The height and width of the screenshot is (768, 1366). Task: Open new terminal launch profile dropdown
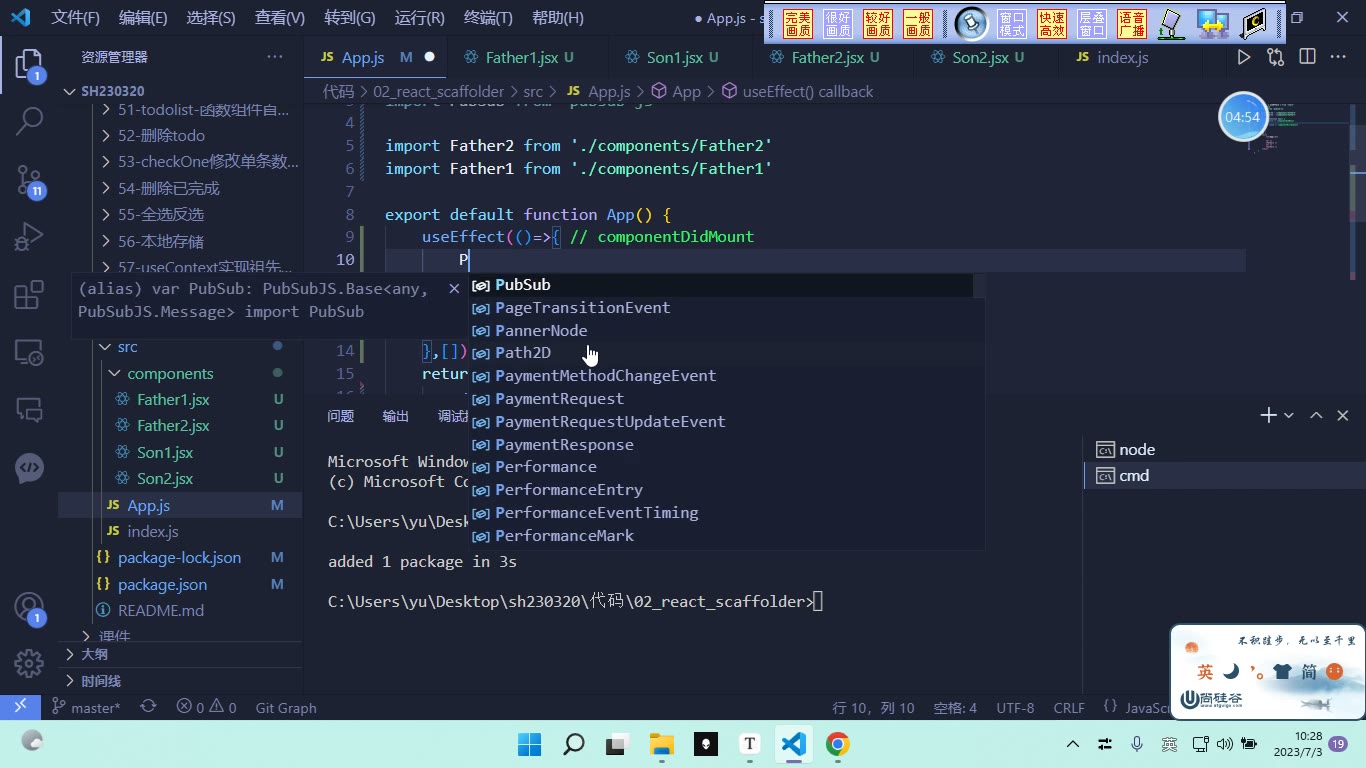[x=1289, y=415]
